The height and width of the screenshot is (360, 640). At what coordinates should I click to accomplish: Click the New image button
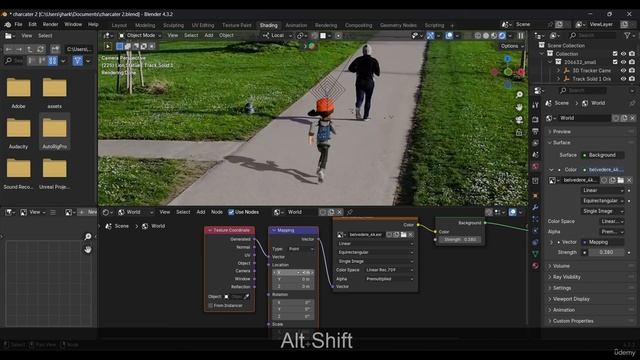pos(88,212)
